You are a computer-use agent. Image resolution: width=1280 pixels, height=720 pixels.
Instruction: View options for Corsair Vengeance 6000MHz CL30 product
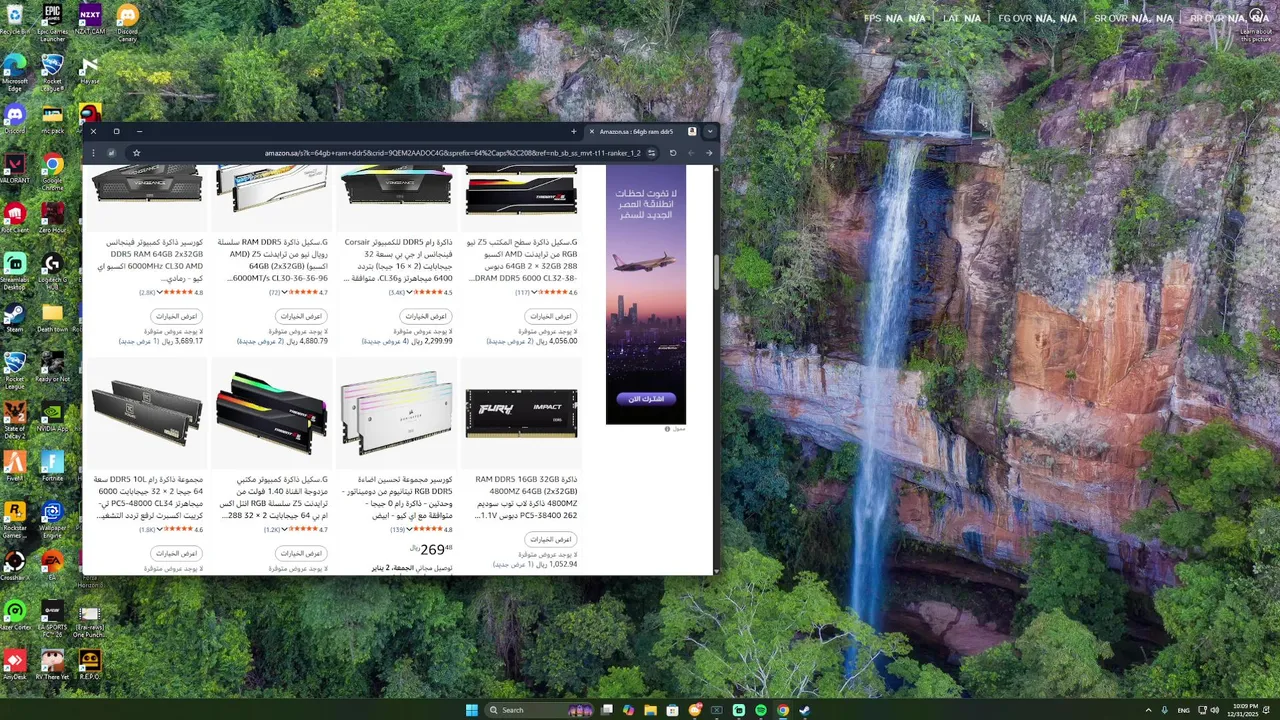click(x=177, y=316)
